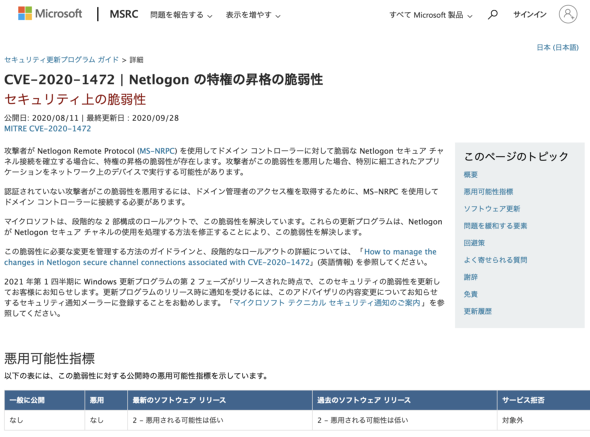Select the 日本 (日本語) language link
Viewport: 590px width, 437px height.
point(557,47)
